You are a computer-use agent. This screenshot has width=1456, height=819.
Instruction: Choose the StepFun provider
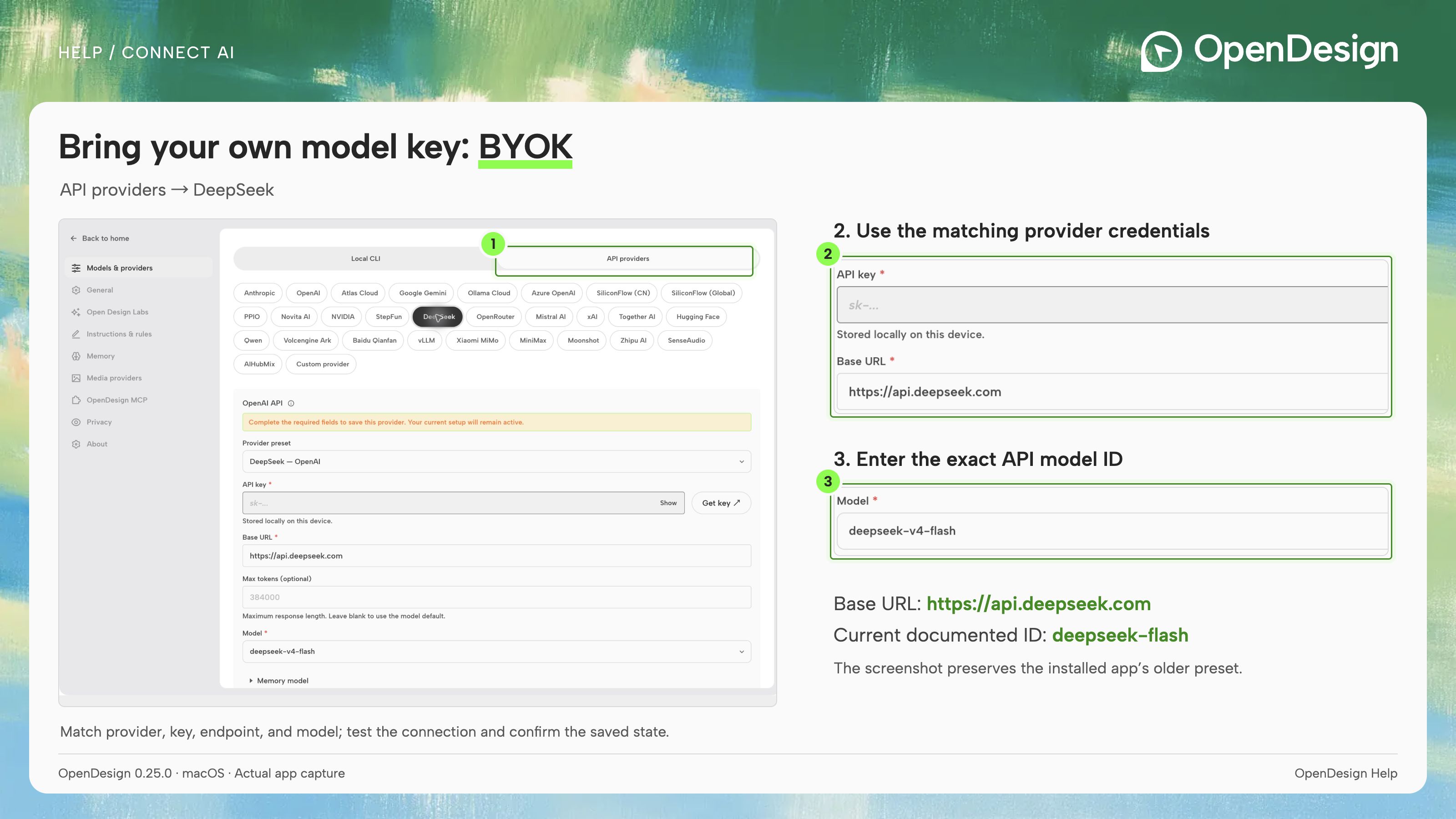388,317
